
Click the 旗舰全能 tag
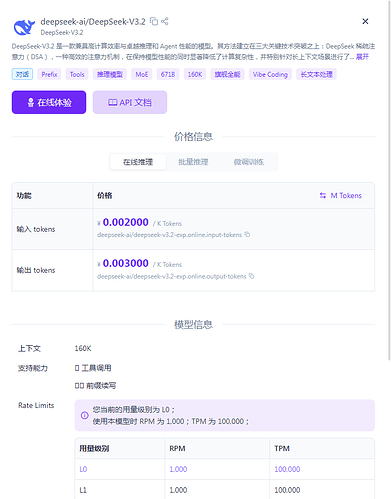[x=227, y=74]
